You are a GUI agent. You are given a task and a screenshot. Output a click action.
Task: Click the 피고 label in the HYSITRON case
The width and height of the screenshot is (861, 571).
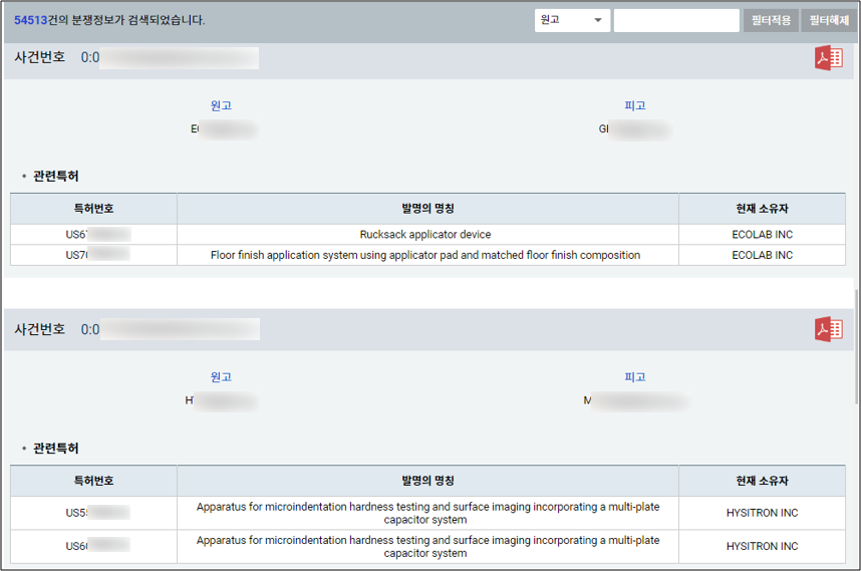click(635, 377)
